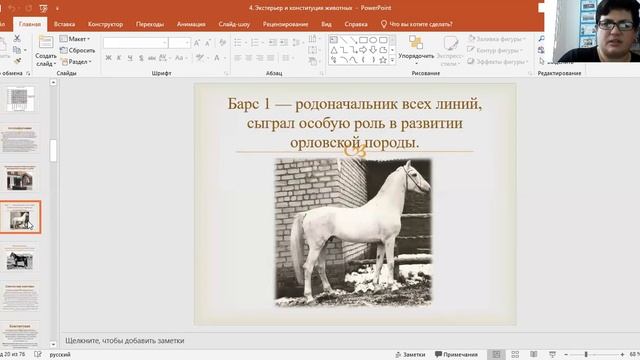640x360 pixels.
Task: Start slideshow icon in status bar
Action: click(x=552, y=354)
